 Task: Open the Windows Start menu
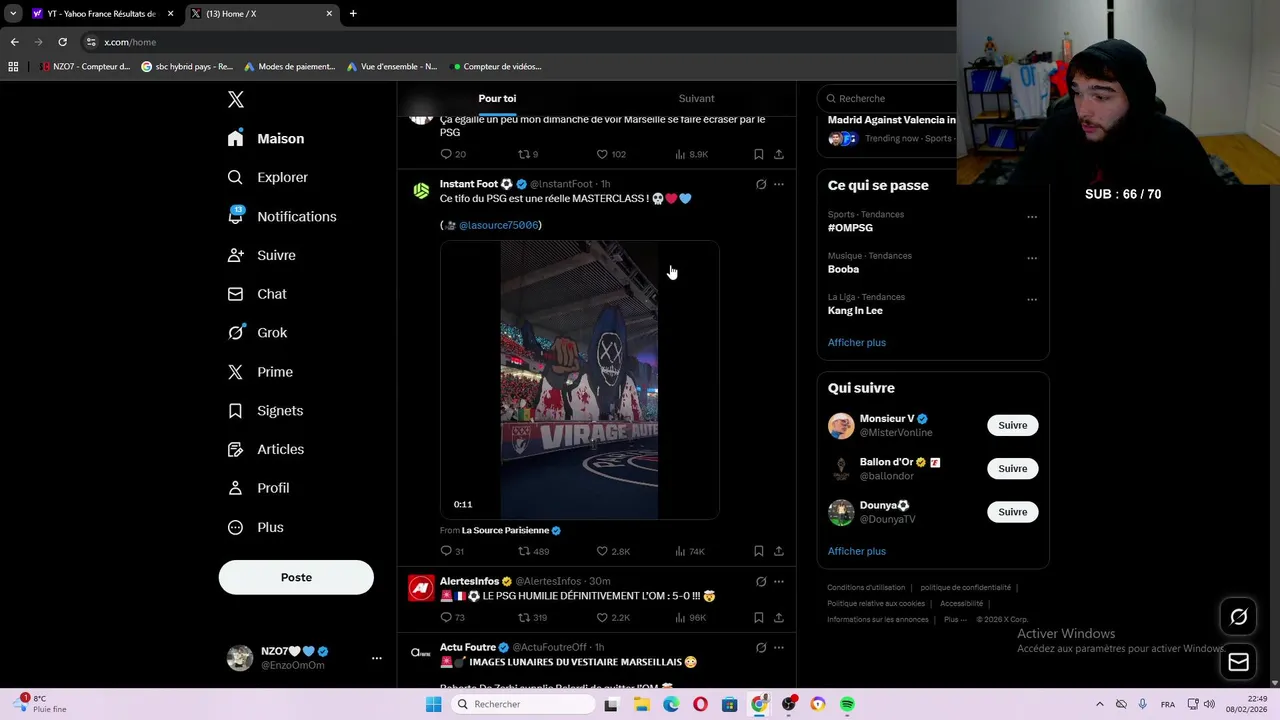(x=433, y=704)
